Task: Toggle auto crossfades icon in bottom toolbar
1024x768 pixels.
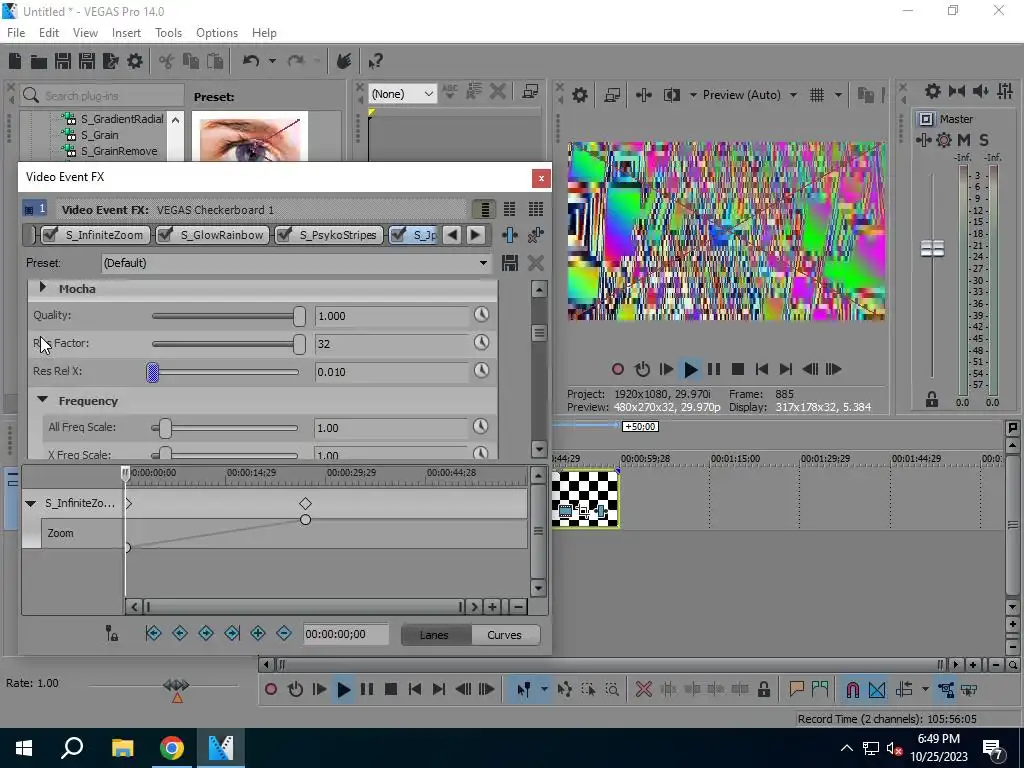Action: pos(877,690)
